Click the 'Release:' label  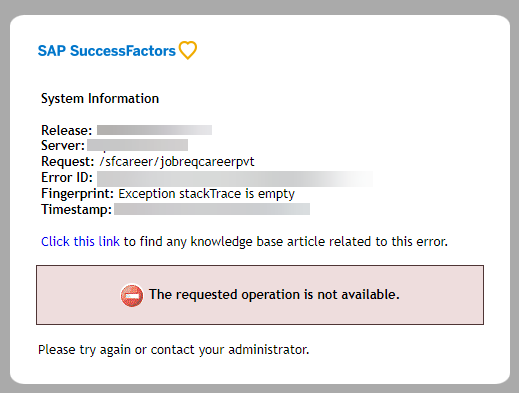[67, 130]
